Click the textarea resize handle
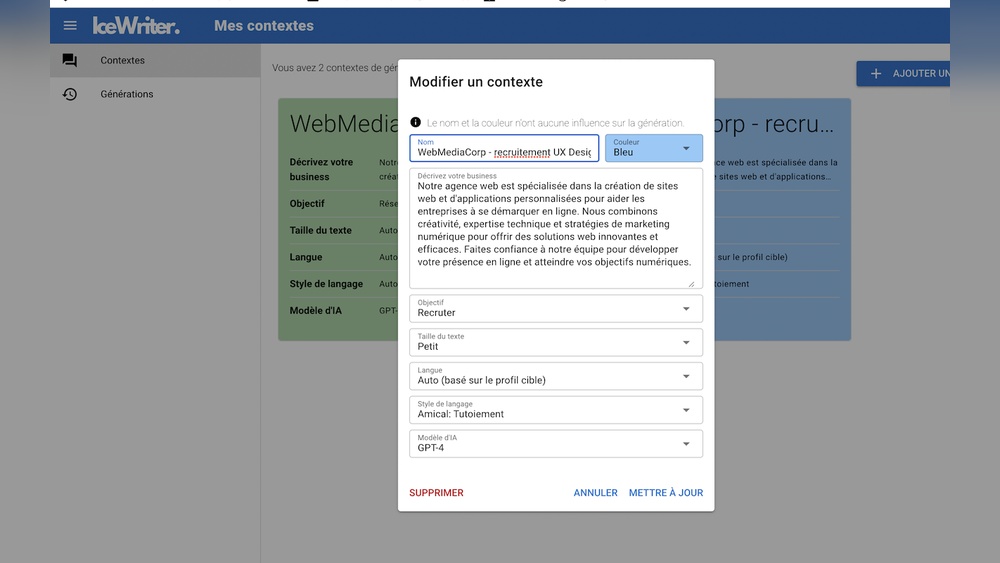Screen dimensions: 1000x563 pos(691,283)
